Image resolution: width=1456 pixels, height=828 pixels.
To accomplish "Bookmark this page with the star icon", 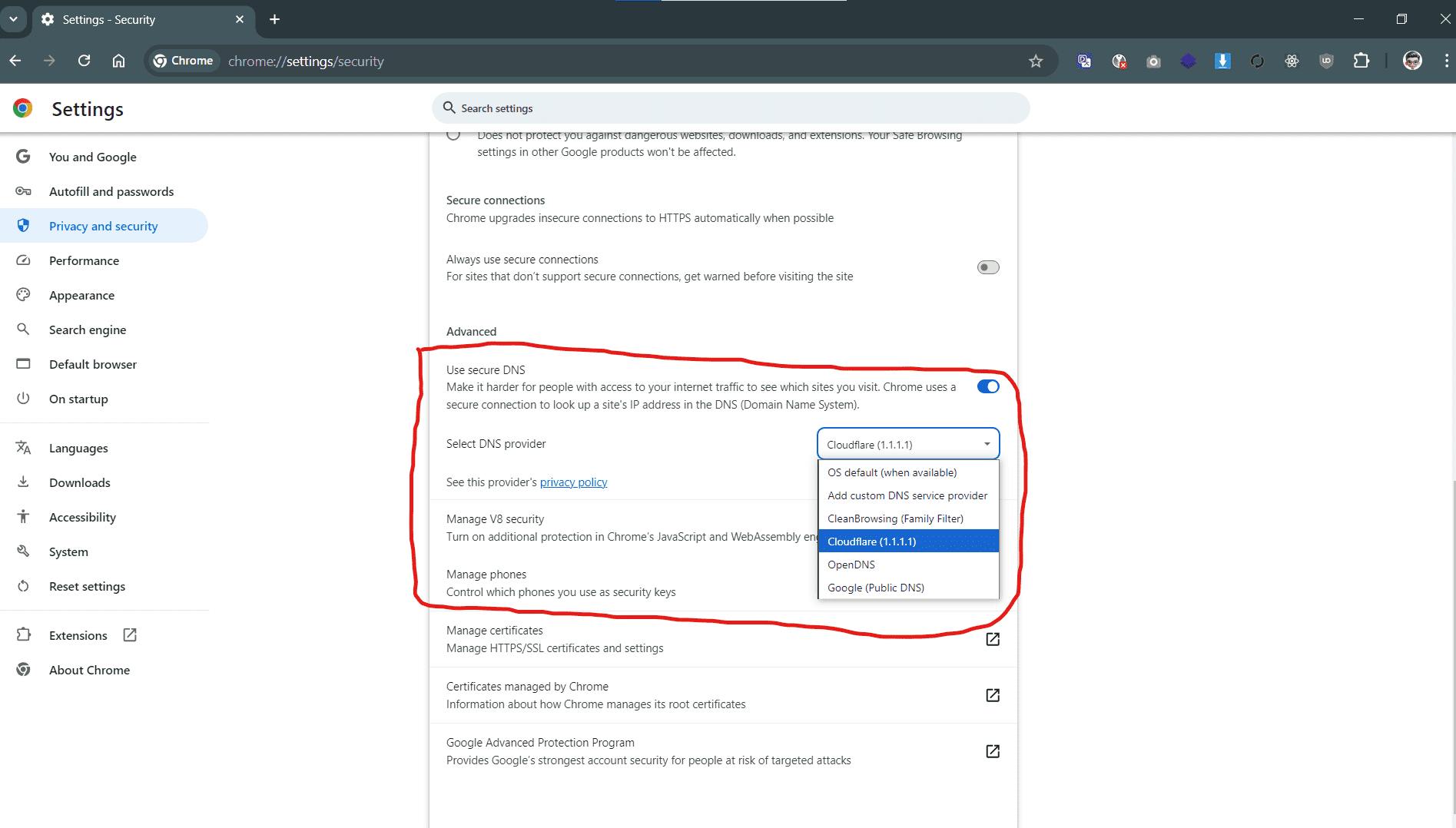I will tap(1036, 61).
